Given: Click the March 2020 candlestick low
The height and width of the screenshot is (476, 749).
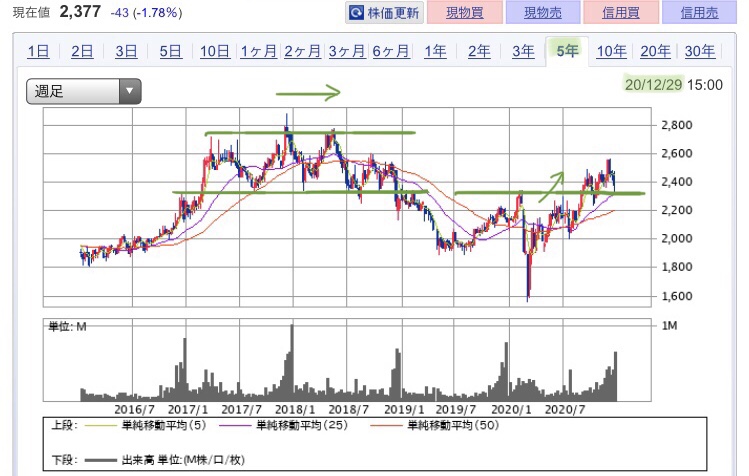Looking at the screenshot, I should click(528, 299).
